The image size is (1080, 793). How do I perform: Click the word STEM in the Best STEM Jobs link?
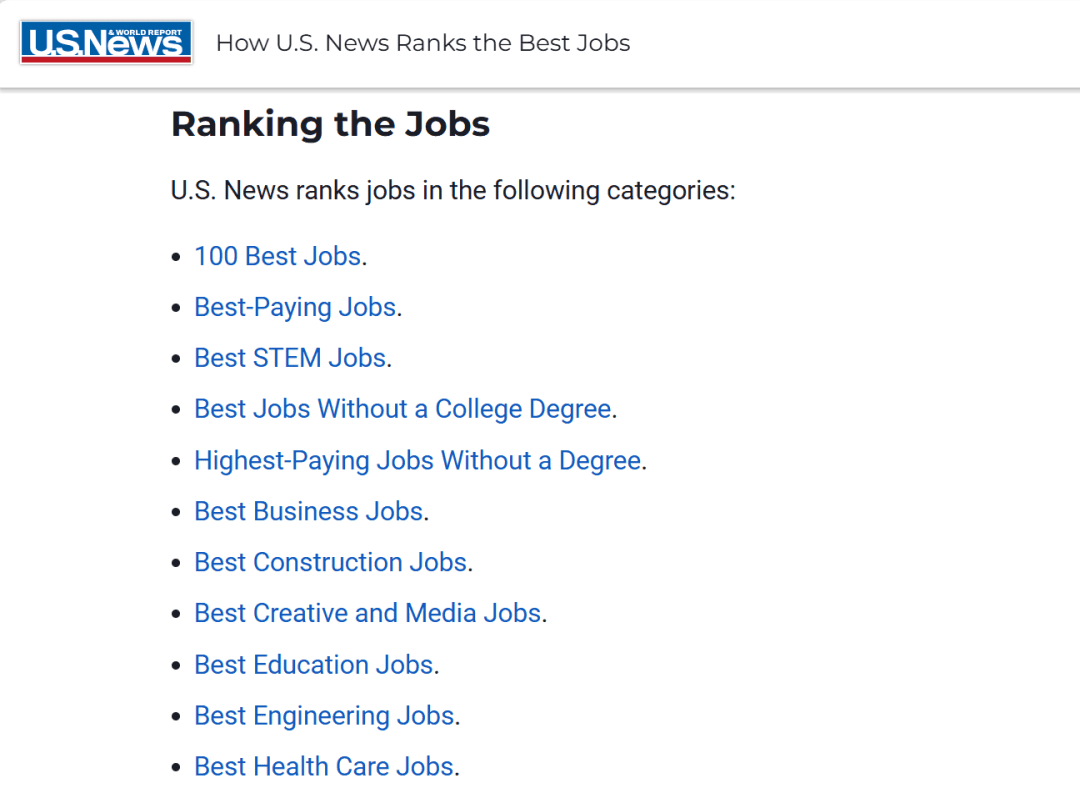coord(287,358)
